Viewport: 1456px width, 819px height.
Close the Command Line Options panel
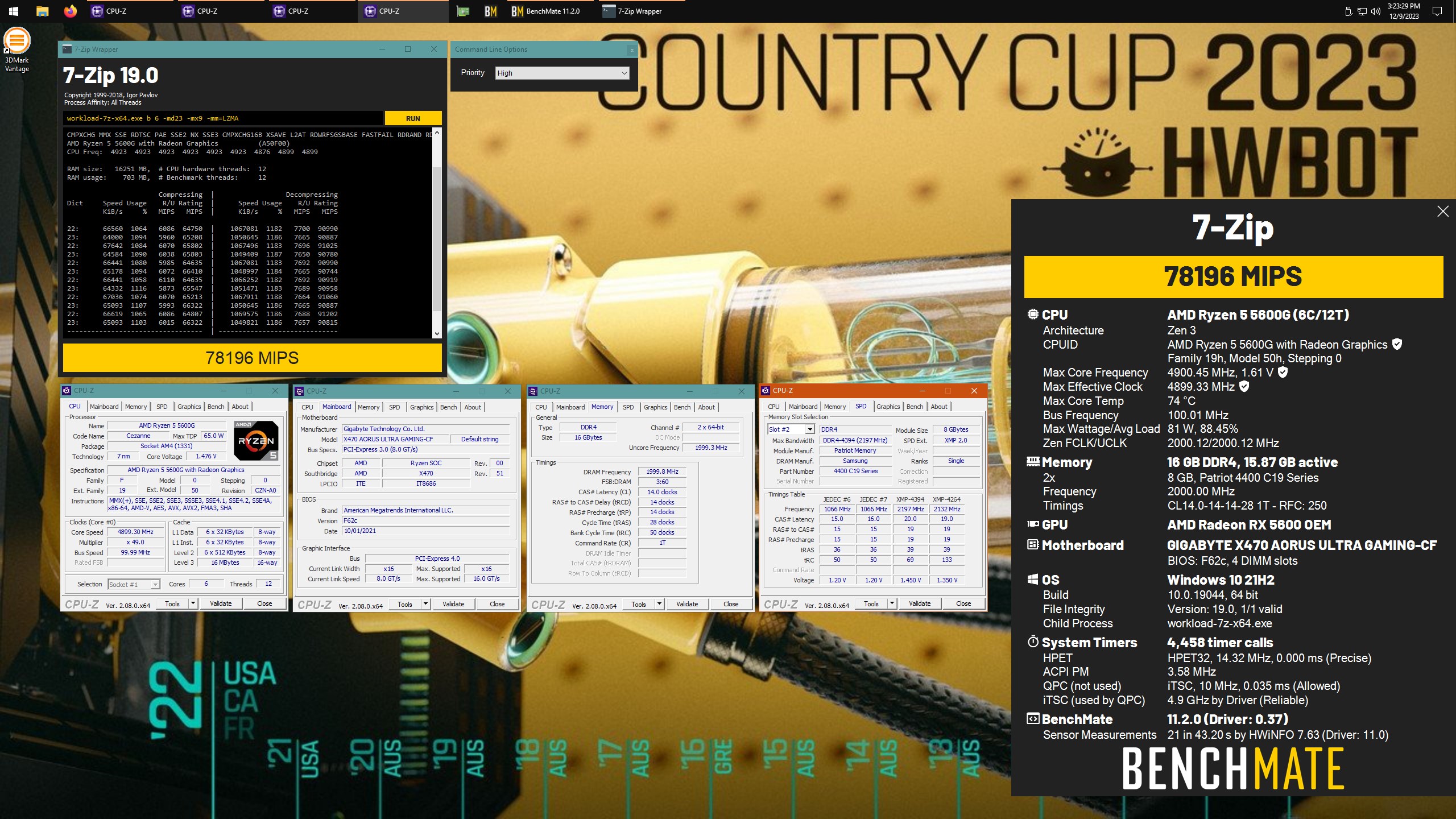point(632,50)
